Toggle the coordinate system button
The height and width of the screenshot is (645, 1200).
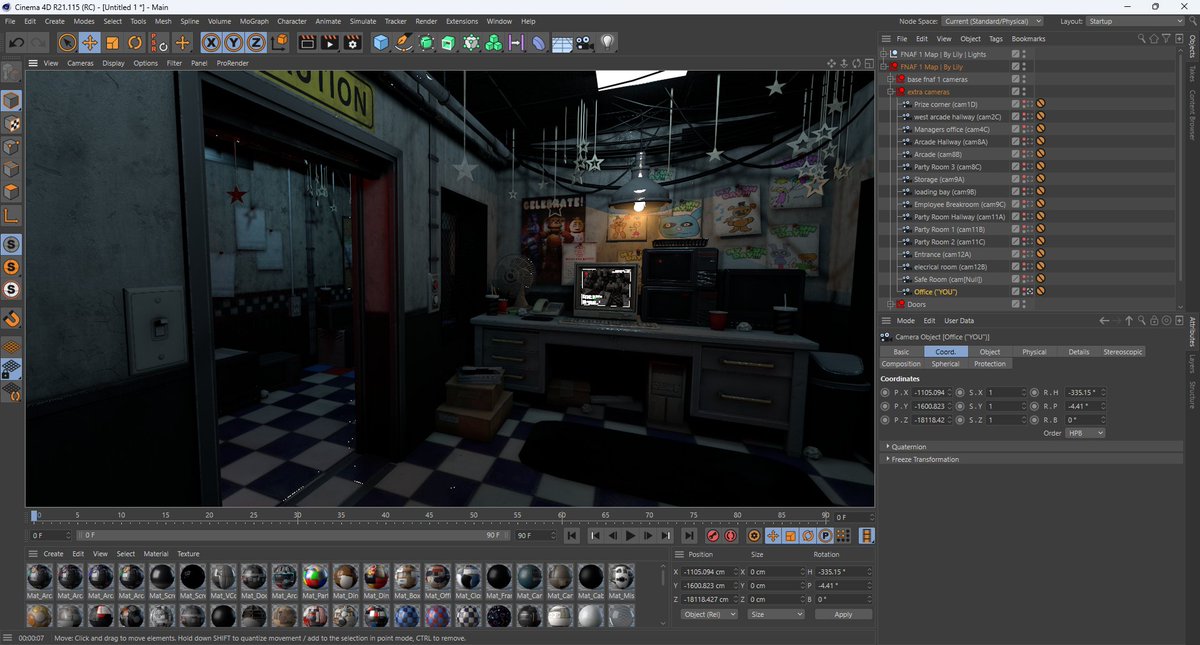pos(279,43)
